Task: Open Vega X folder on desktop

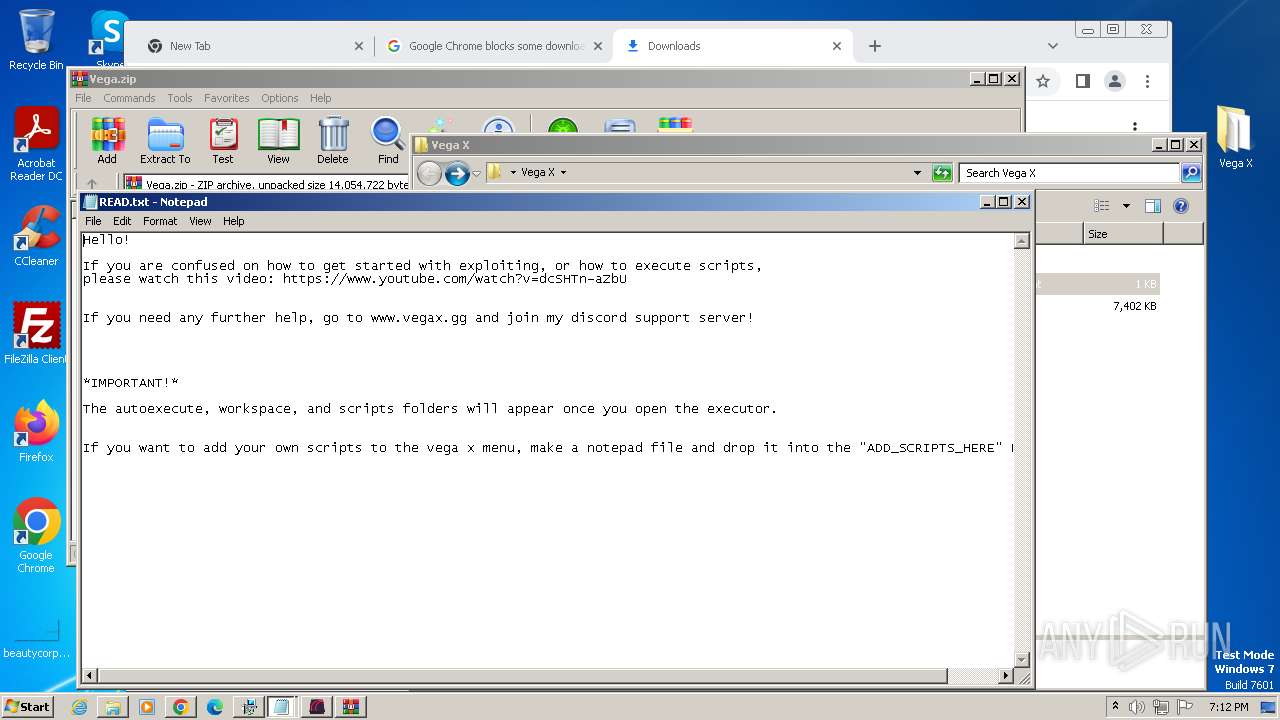Action: [1235, 137]
